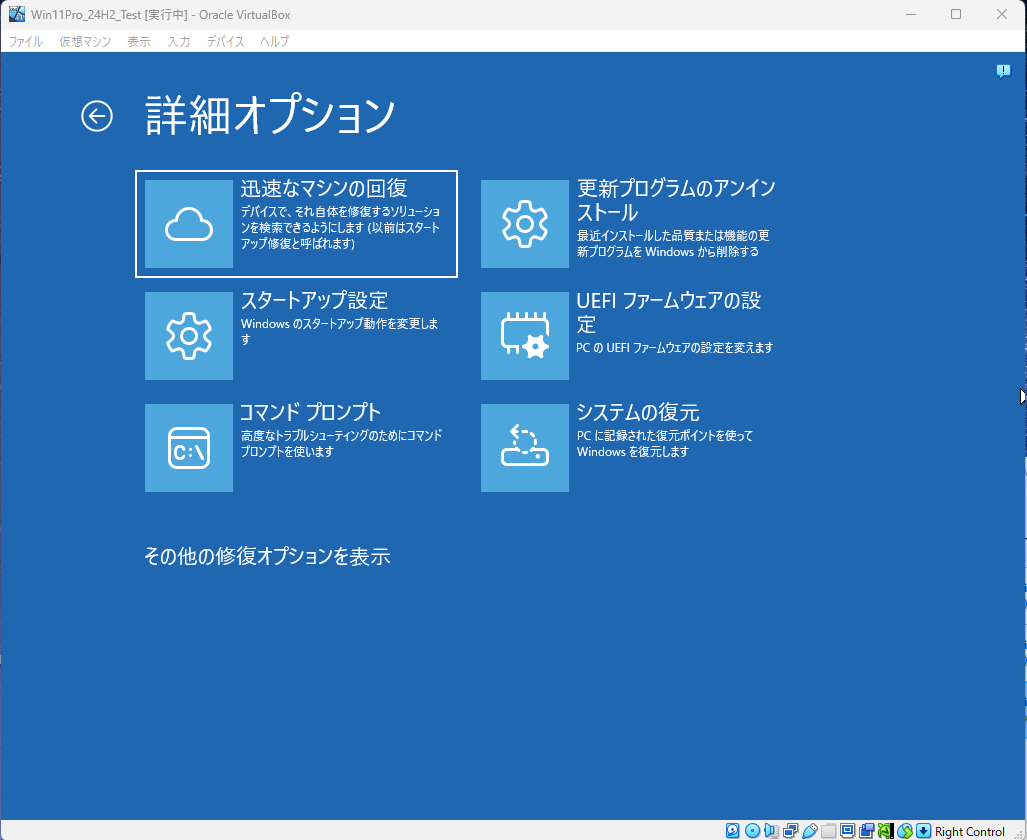Screen dimensions: 1027x840
Task: Open the デバイス menu
Action: click(x=225, y=42)
